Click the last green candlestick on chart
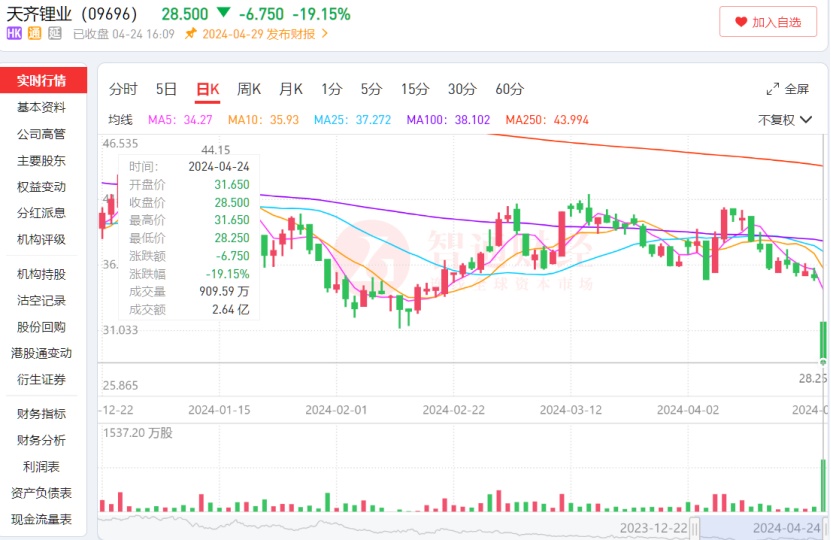This screenshot has width=831, height=540. tap(823, 340)
